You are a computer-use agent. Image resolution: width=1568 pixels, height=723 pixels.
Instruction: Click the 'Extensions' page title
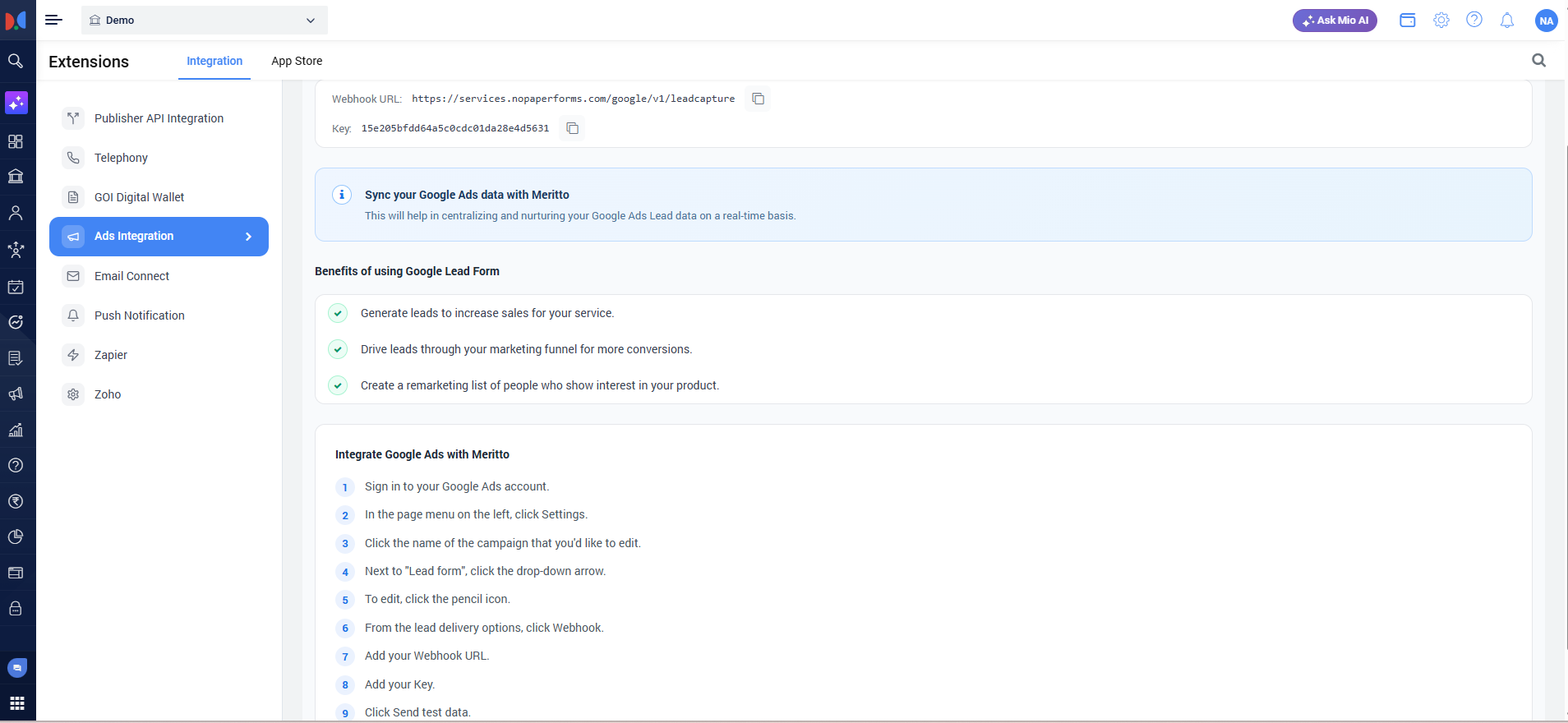tap(89, 62)
